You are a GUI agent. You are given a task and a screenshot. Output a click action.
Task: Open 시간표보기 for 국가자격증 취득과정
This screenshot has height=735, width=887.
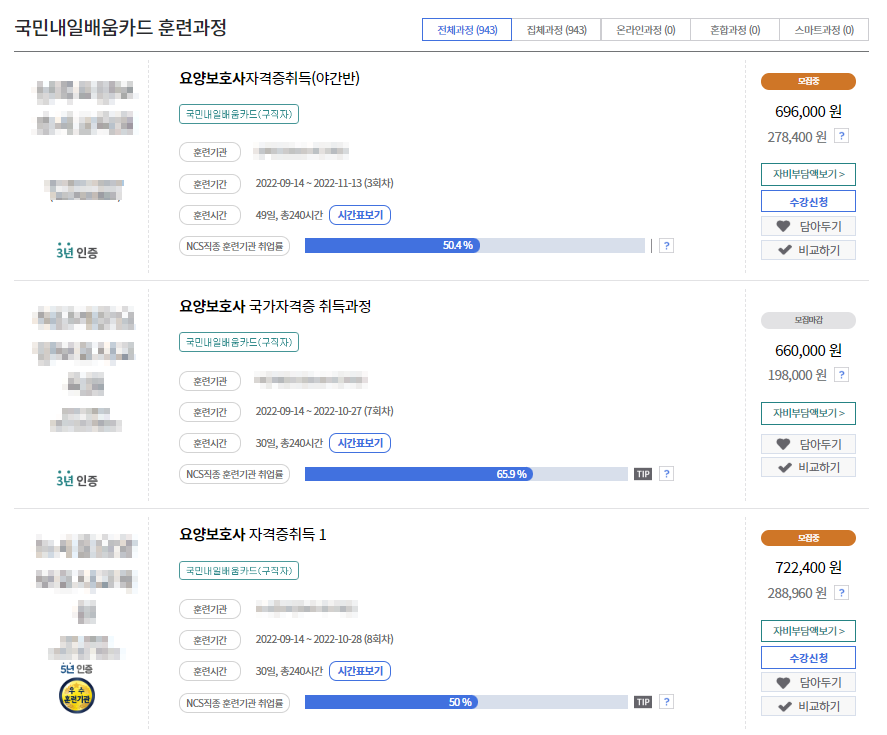point(361,443)
